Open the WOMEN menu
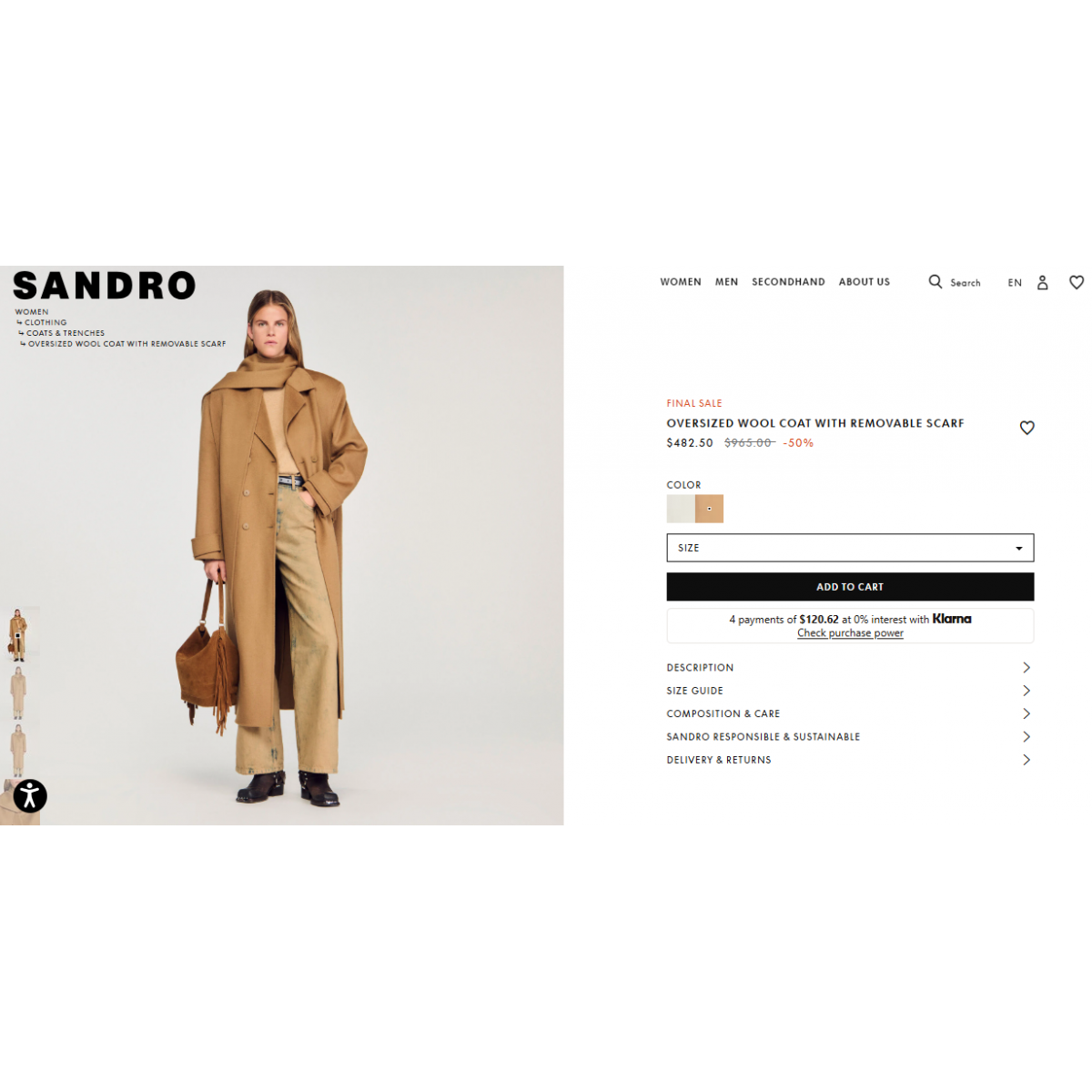1092x1092 pixels. [681, 282]
